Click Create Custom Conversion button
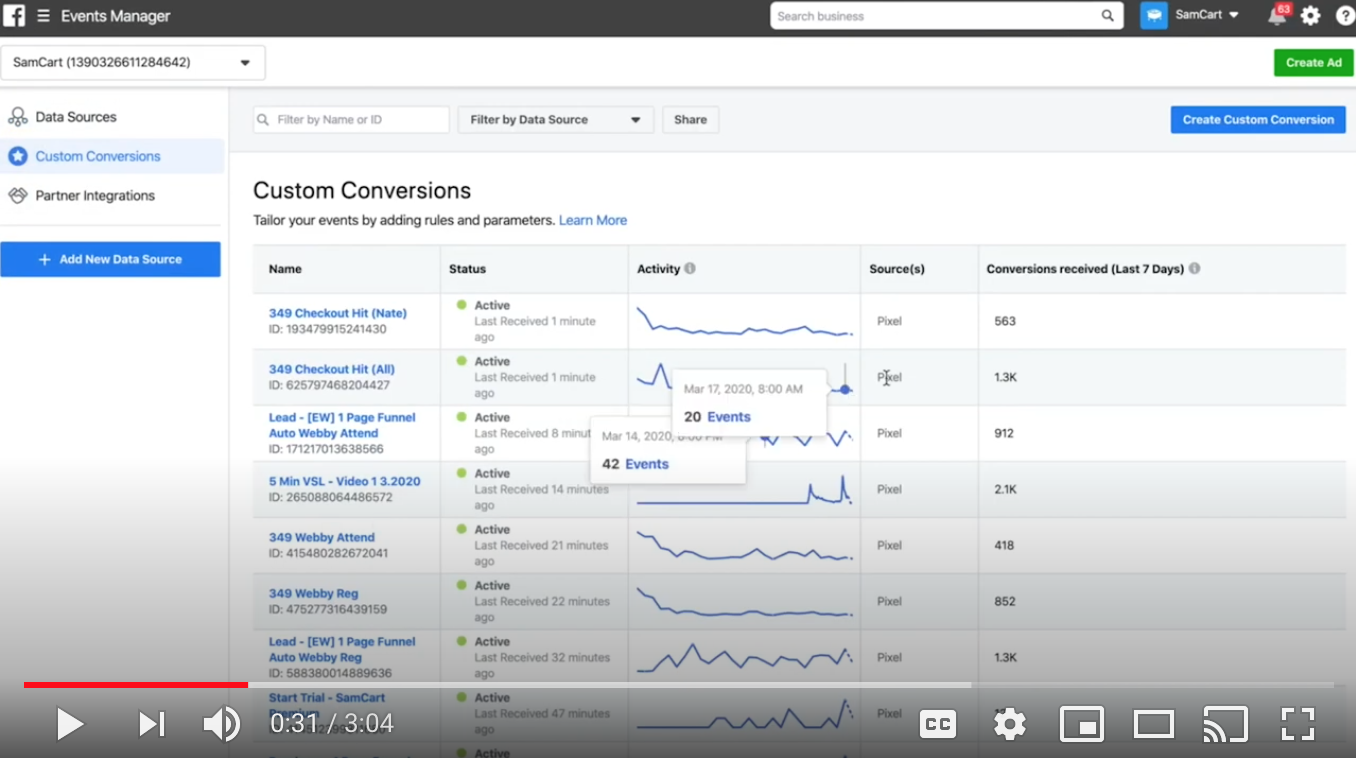Viewport: 1356px width, 758px height. [1258, 120]
